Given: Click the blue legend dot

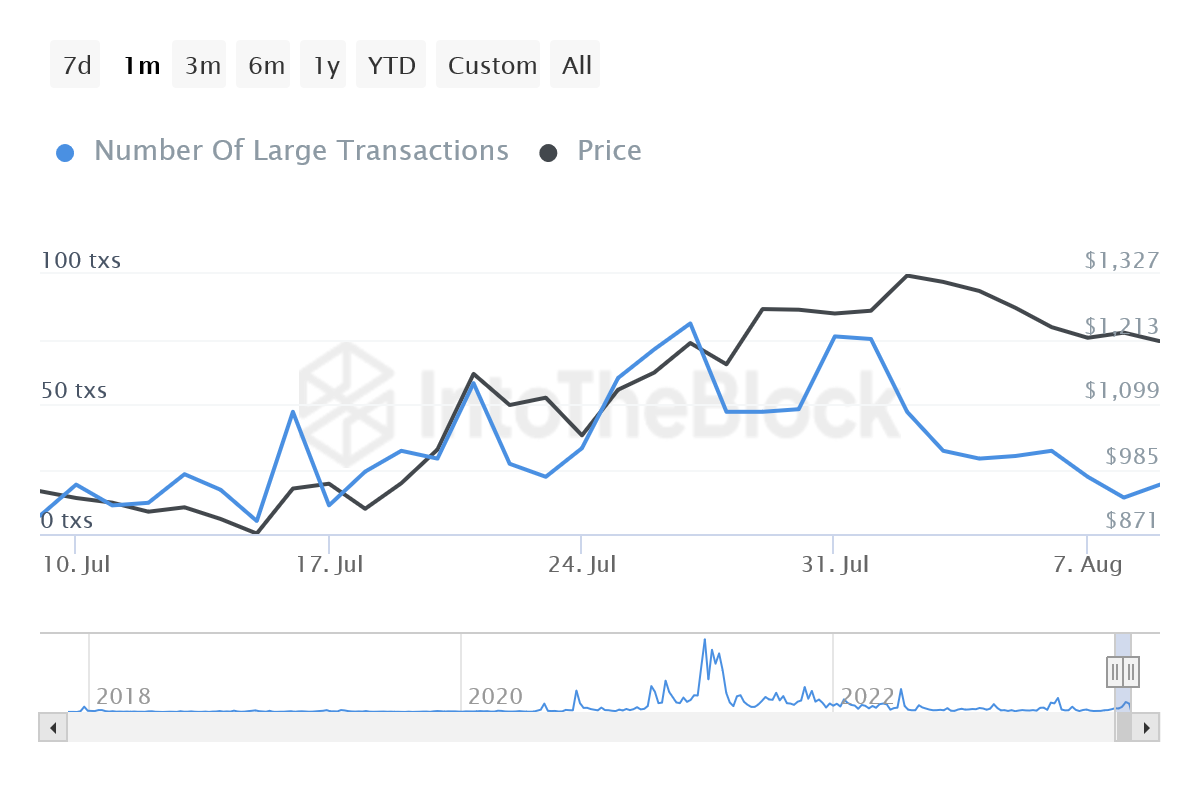Looking at the screenshot, I should coord(65,153).
